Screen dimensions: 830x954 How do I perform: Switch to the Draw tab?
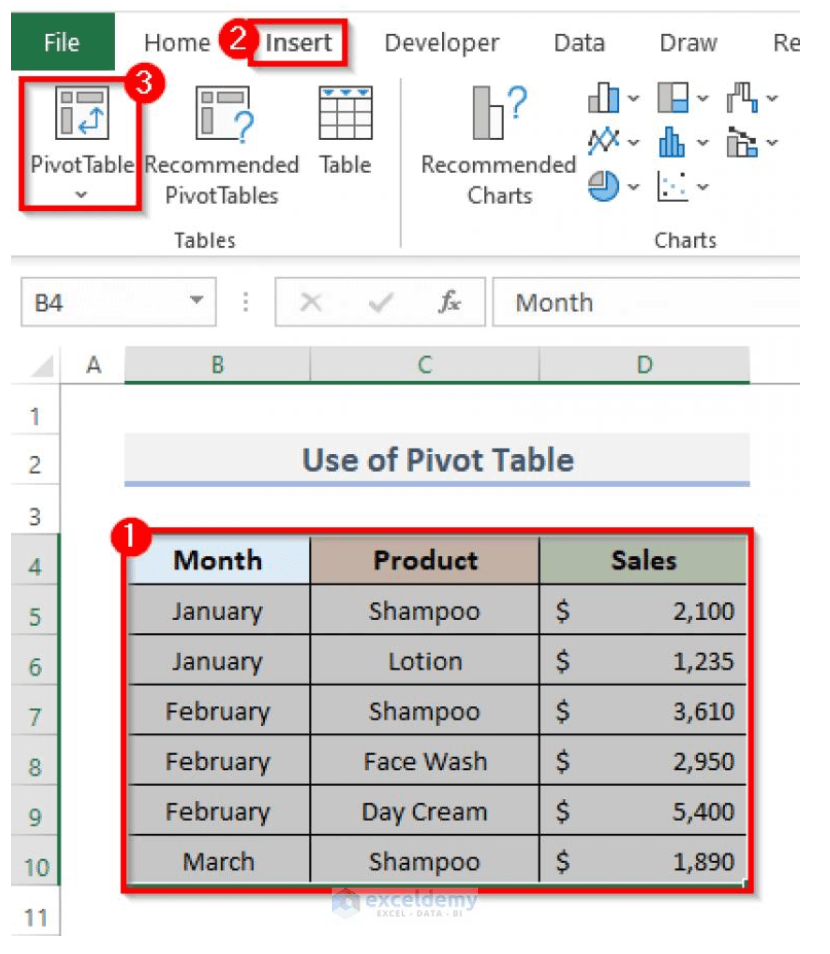pyautogui.click(x=688, y=43)
